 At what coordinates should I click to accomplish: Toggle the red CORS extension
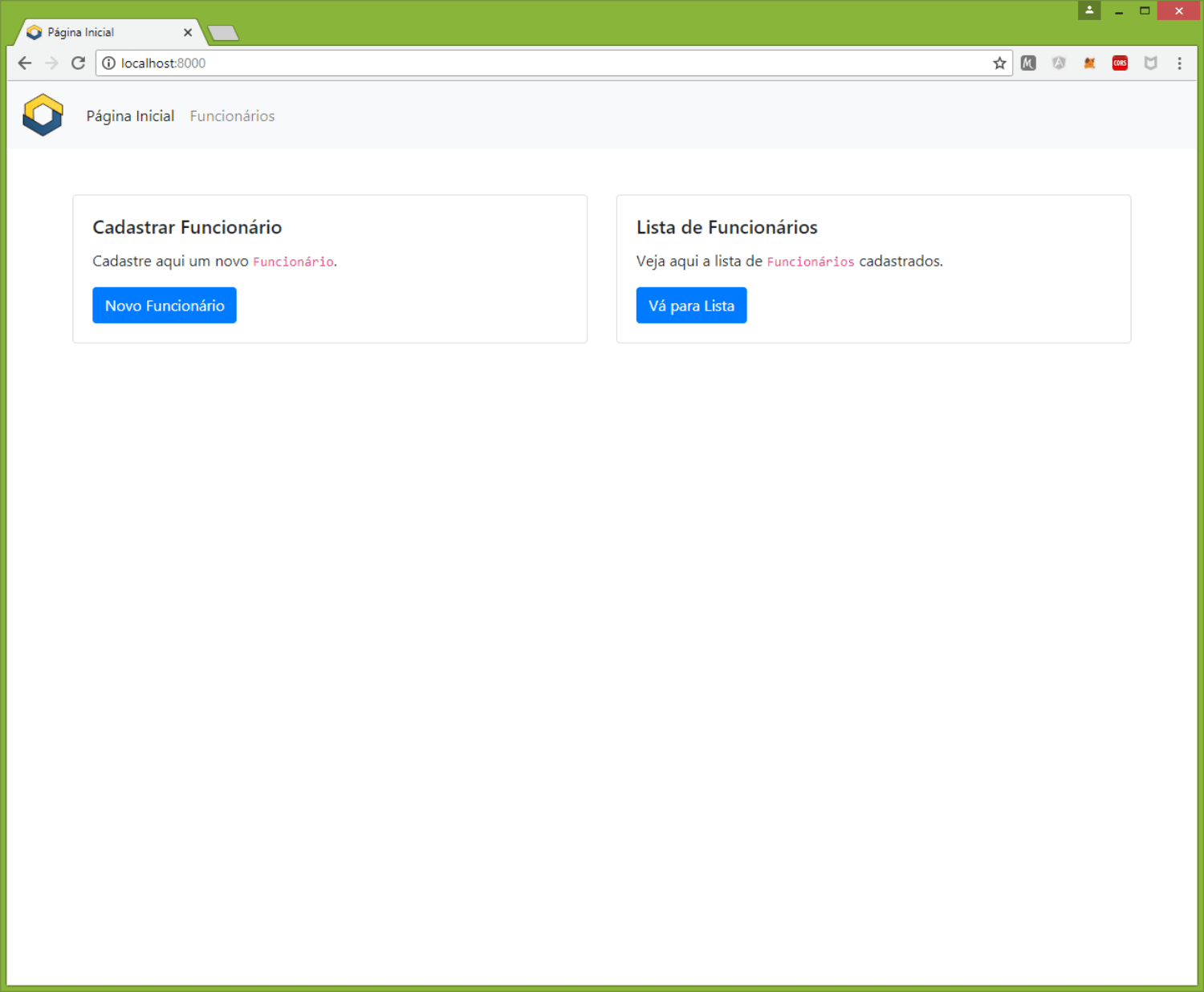(1120, 63)
